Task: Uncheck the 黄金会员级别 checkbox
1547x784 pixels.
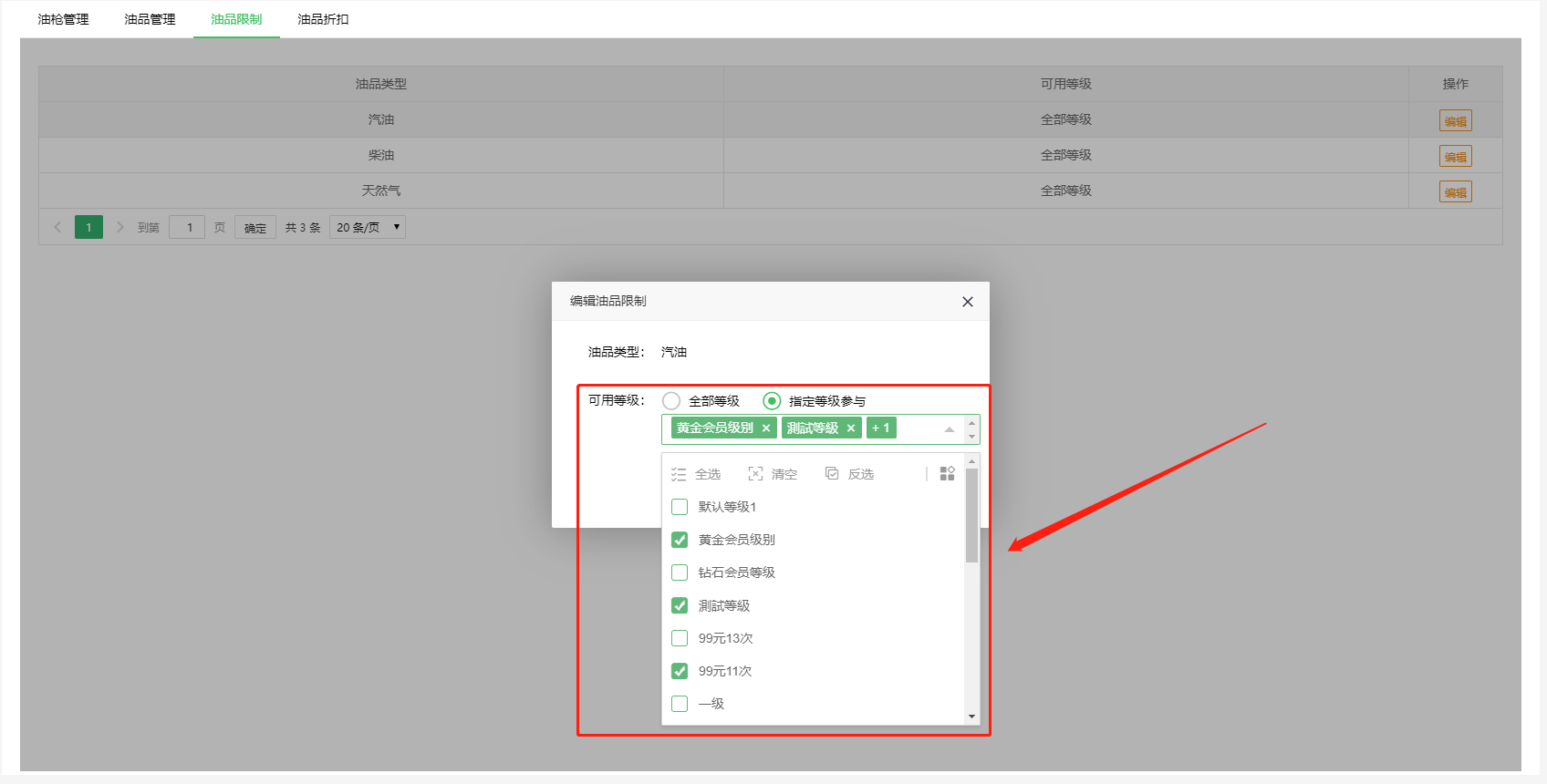Action: pos(680,540)
